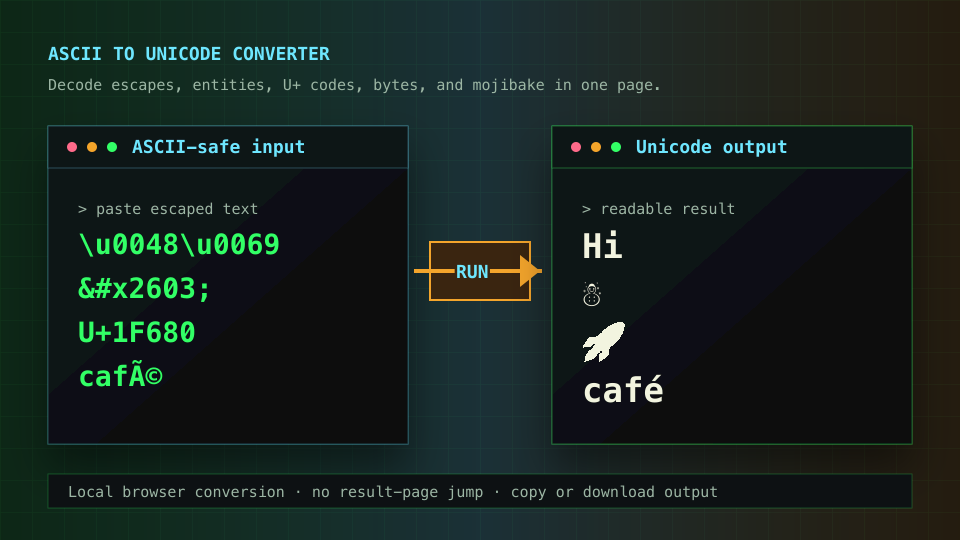Click the snowman character in the output

point(591,294)
